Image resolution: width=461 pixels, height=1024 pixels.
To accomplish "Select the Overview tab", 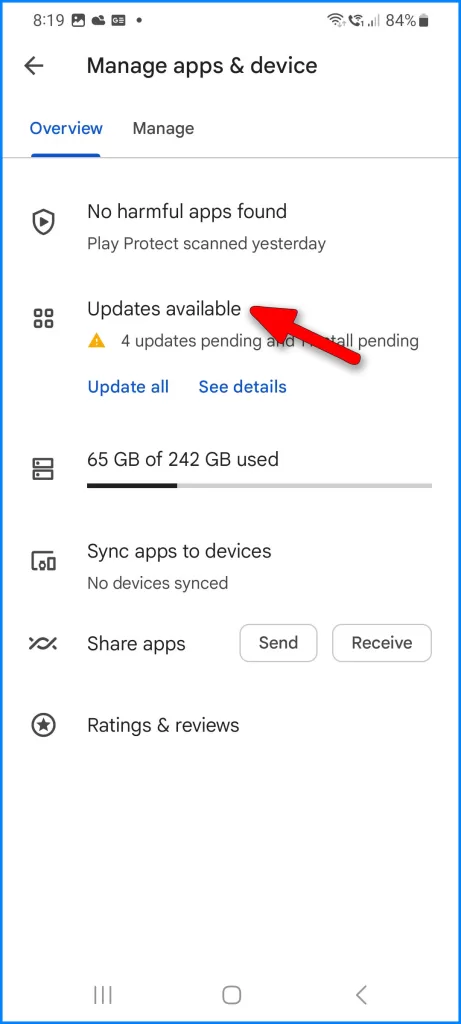I will 66,128.
